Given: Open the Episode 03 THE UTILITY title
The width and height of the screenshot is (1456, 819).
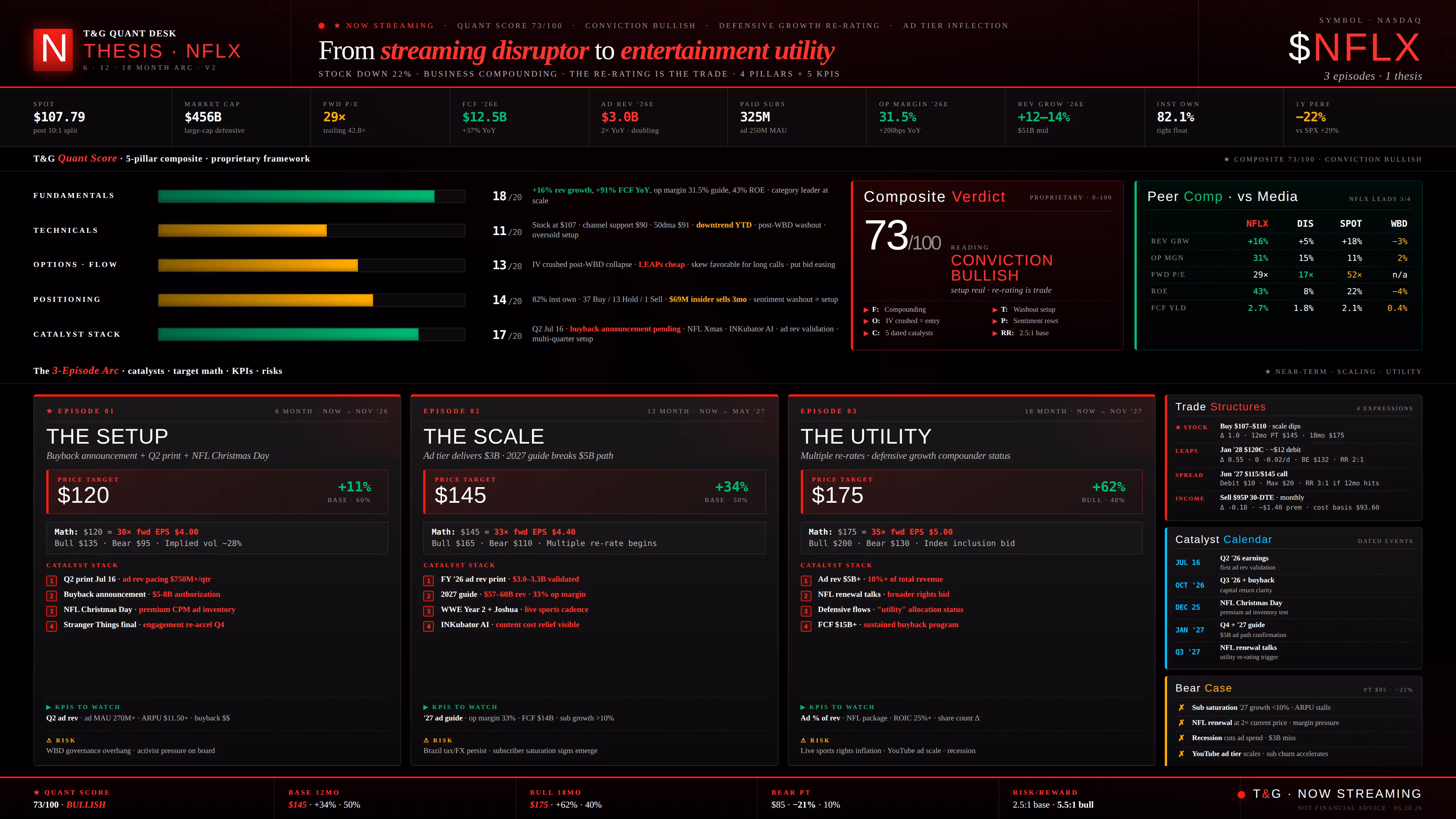Looking at the screenshot, I should tap(866, 436).
